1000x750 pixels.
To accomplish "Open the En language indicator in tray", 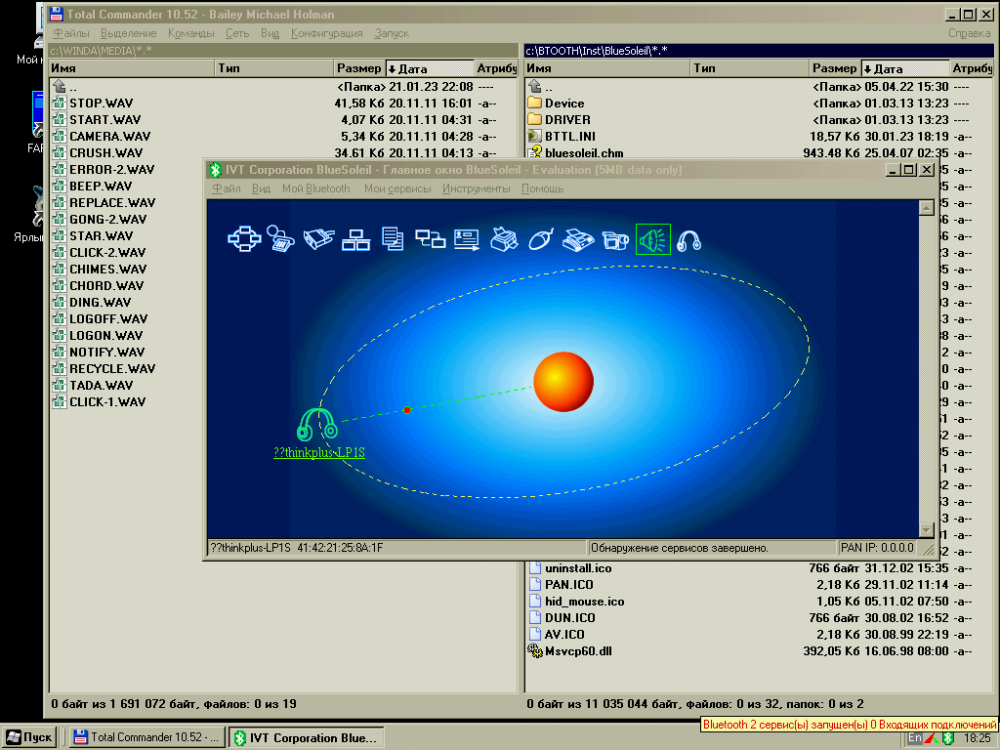I will click(914, 738).
